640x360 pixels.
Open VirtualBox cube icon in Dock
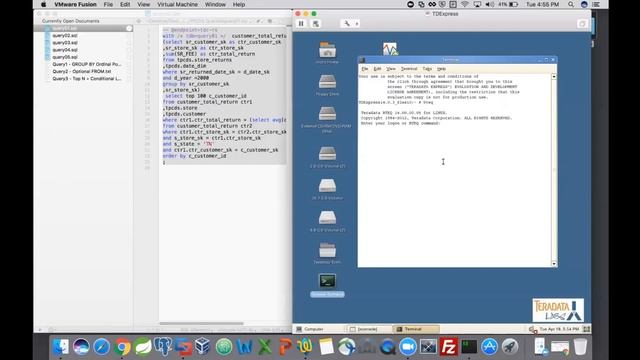(203, 347)
